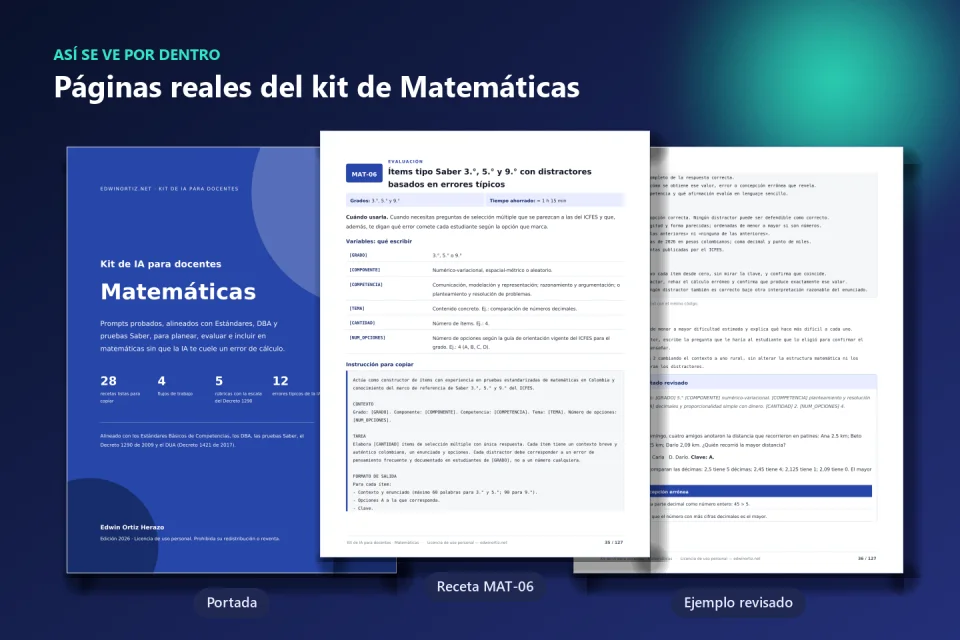
Task: Click the 'opción errónea' blue table header
Action: (x=761, y=491)
